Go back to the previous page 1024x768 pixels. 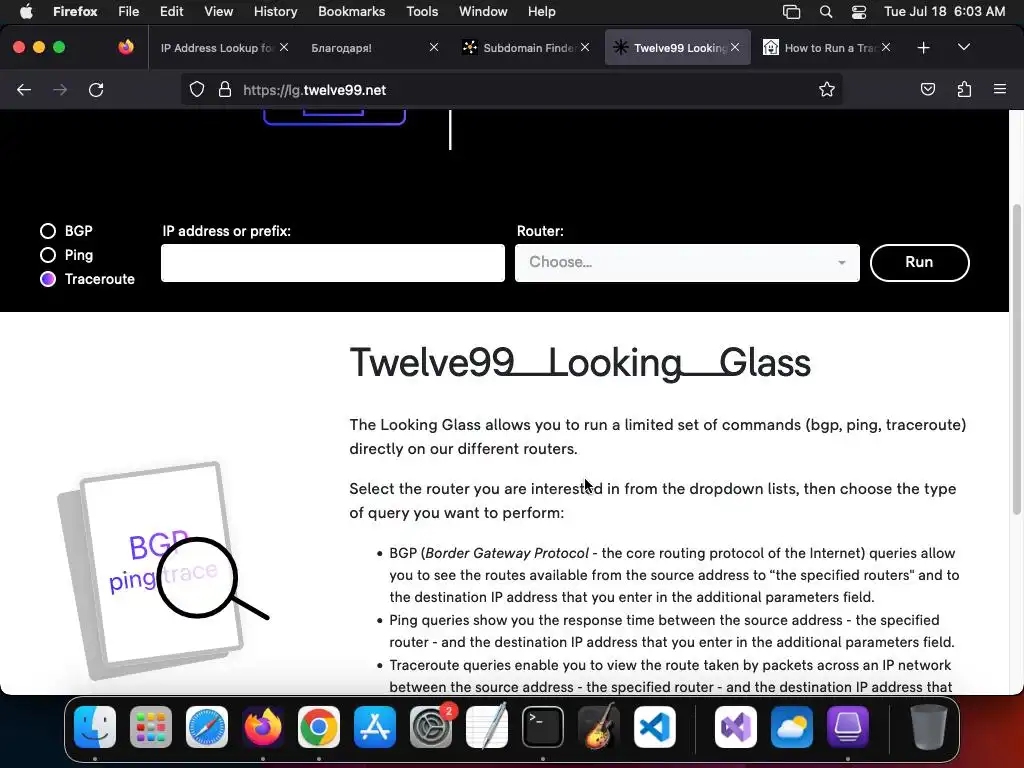[x=24, y=89]
